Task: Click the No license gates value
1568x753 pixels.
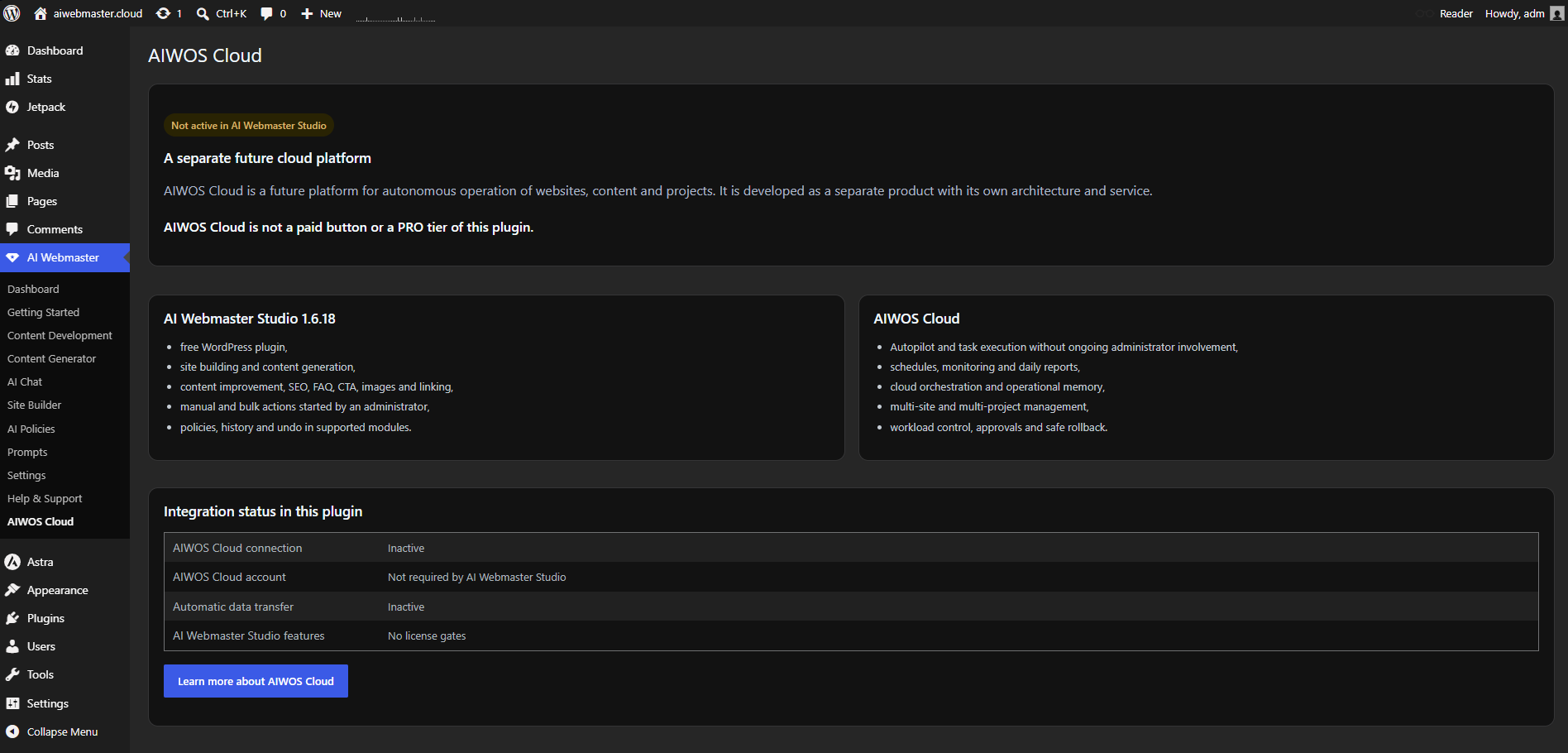Action: 427,635
